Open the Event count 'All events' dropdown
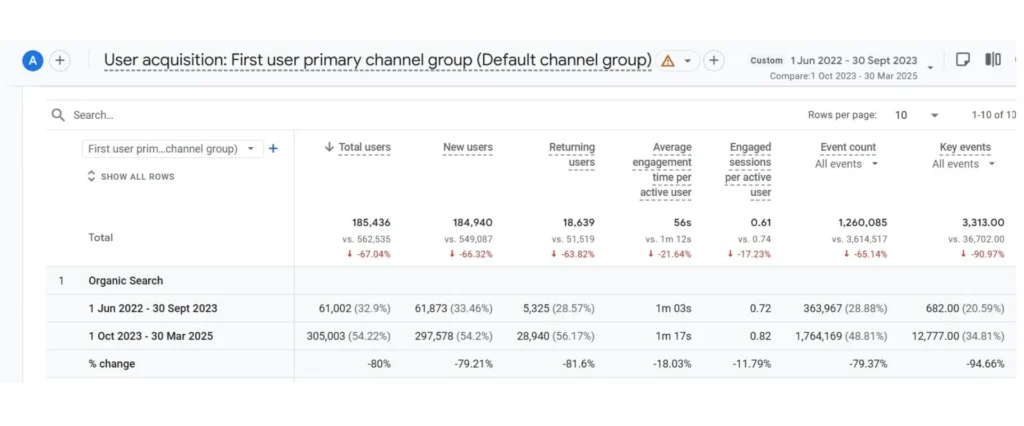The image size is (1024, 426). click(847, 164)
